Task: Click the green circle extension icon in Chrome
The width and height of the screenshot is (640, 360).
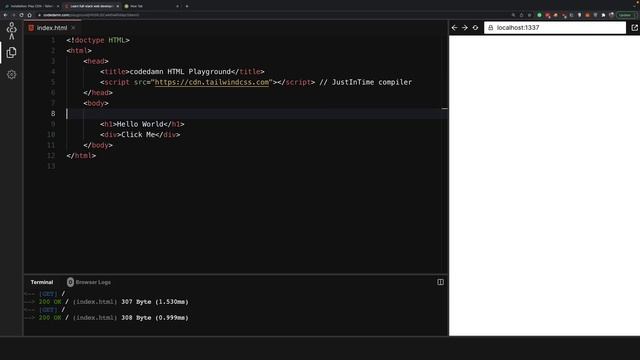Action: click(x=539, y=15)
